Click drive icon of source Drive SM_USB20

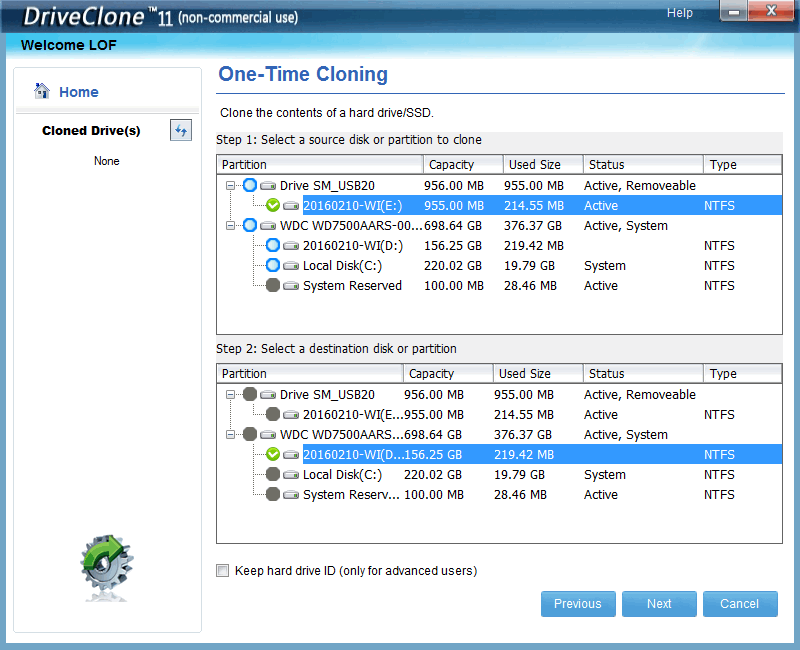pos(268,185)
